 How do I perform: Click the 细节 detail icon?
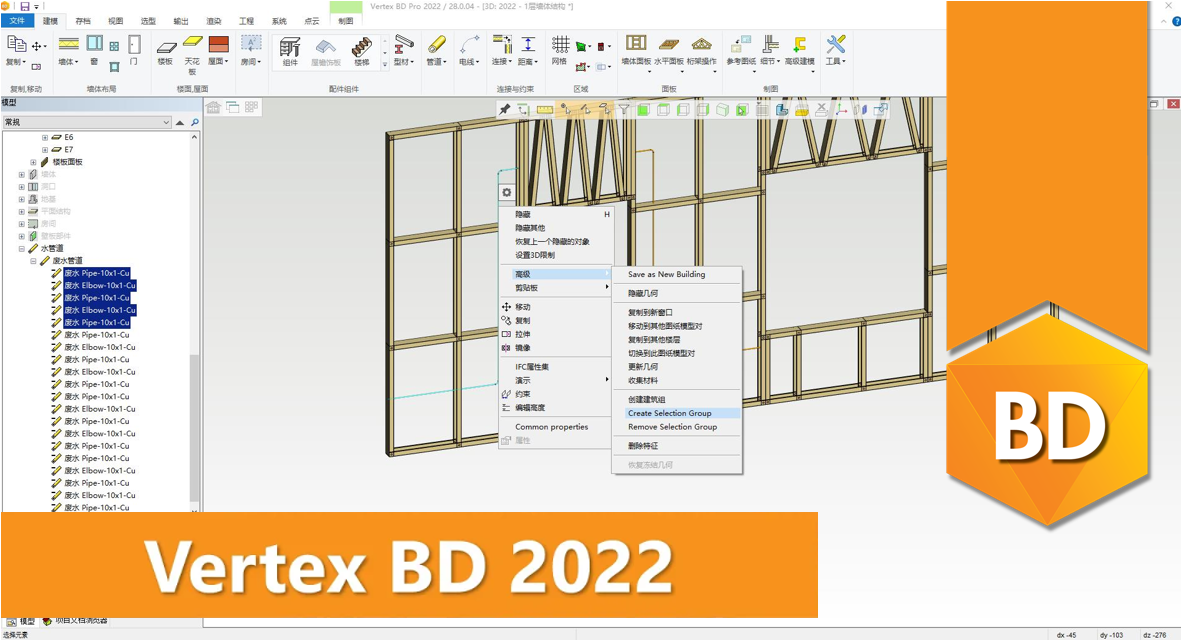(770, 44)
